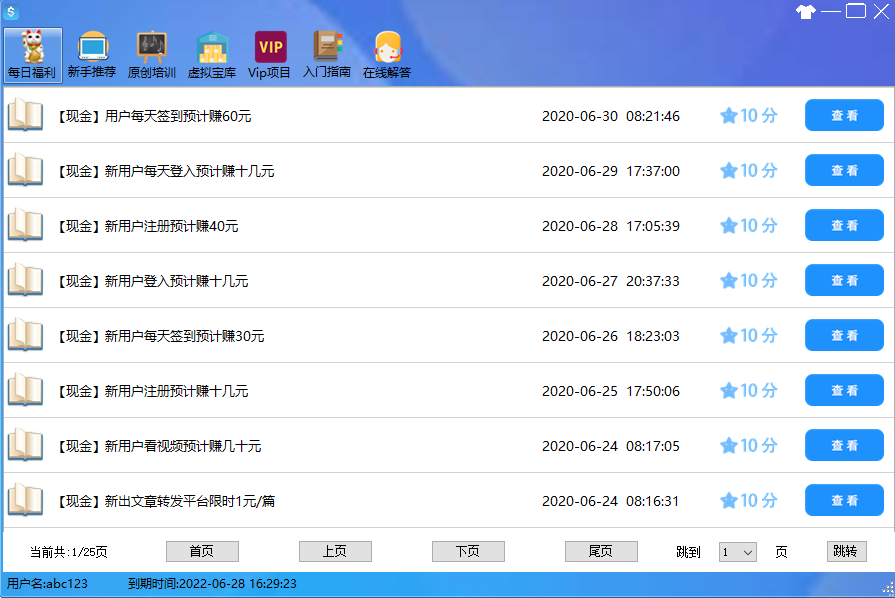Select the 新手推荐 monitor icon
The width and height of the screenshot is (895, 598).
[91, 48]
